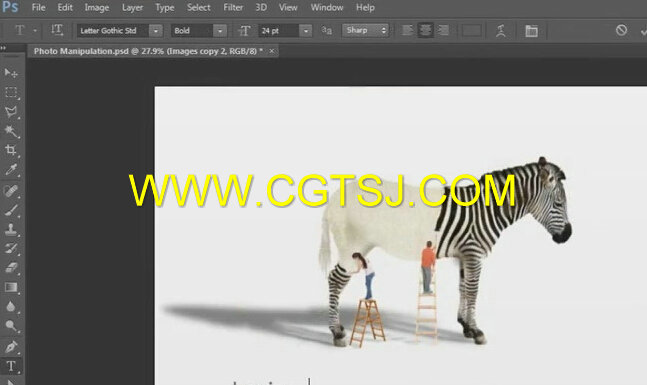
Task: Center align the text
Action: [x=425, y=30]
